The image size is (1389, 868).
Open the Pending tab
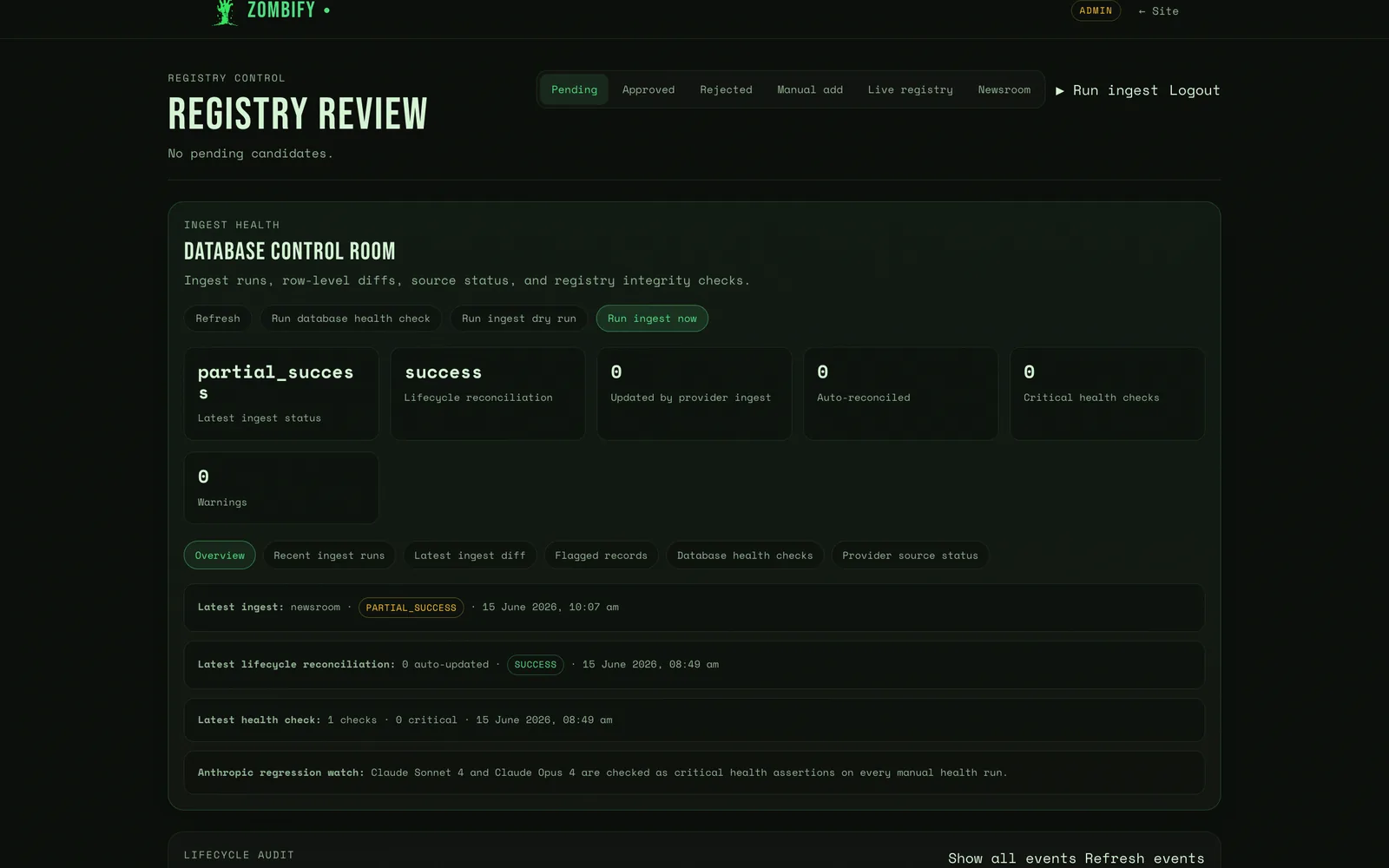574,89
